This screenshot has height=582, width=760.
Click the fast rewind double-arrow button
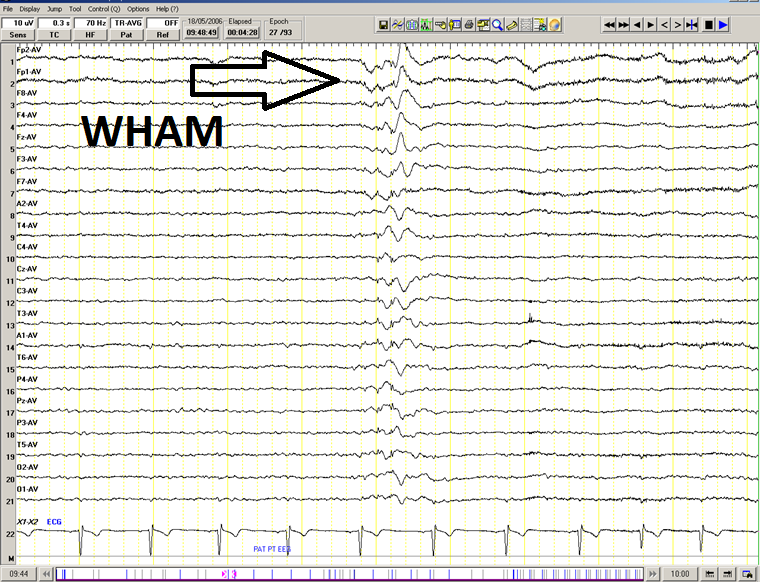(x=609, y=25)
